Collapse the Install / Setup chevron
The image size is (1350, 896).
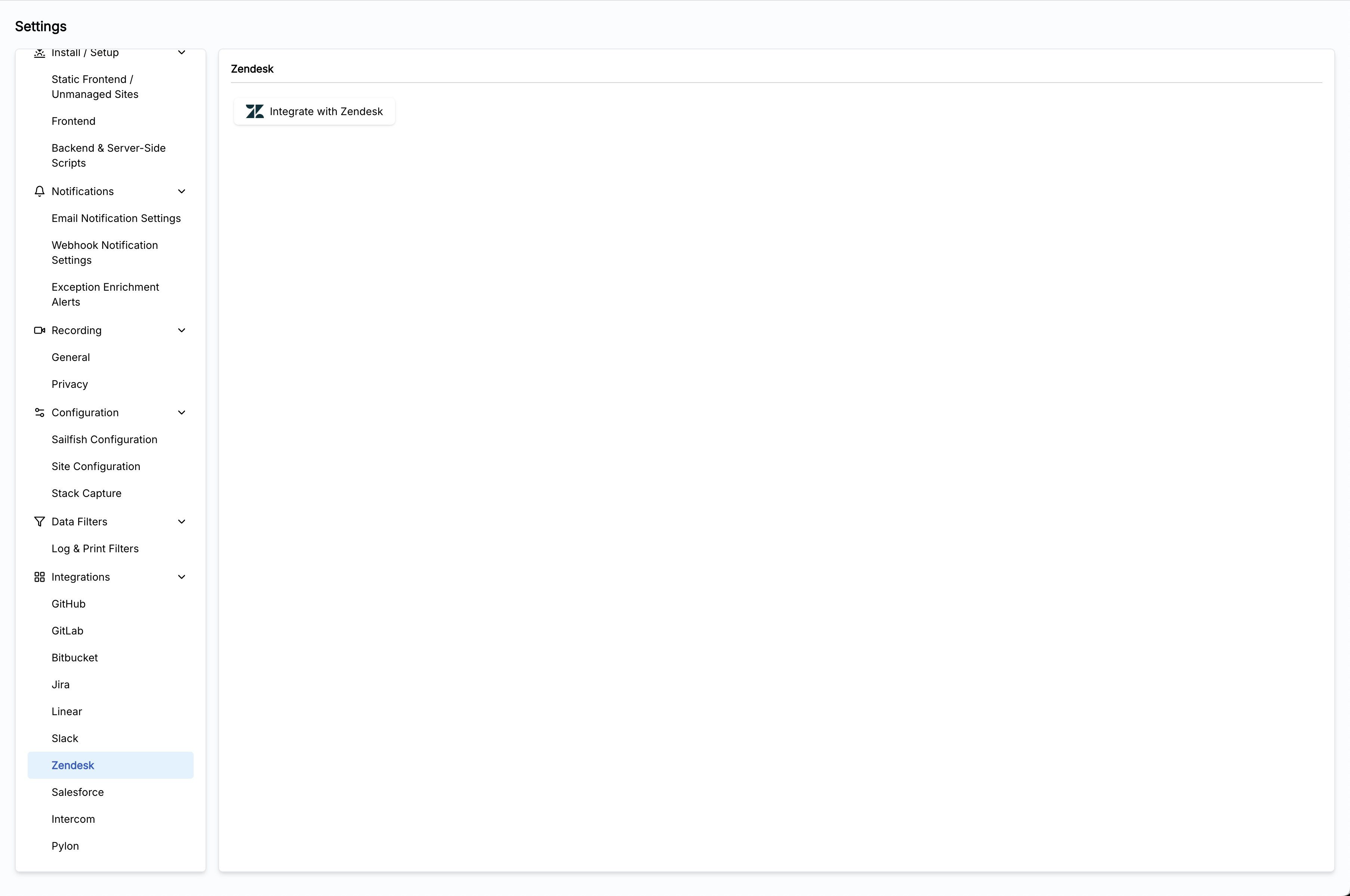[182, 53]
